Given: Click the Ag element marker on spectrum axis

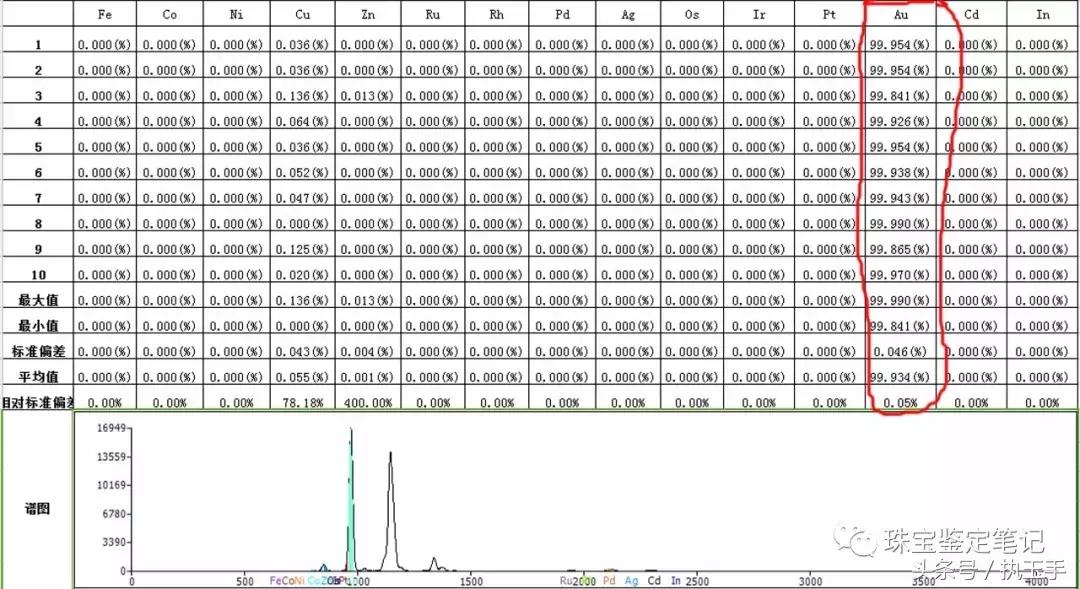Looking at the screenshot, I should [632, 581].
